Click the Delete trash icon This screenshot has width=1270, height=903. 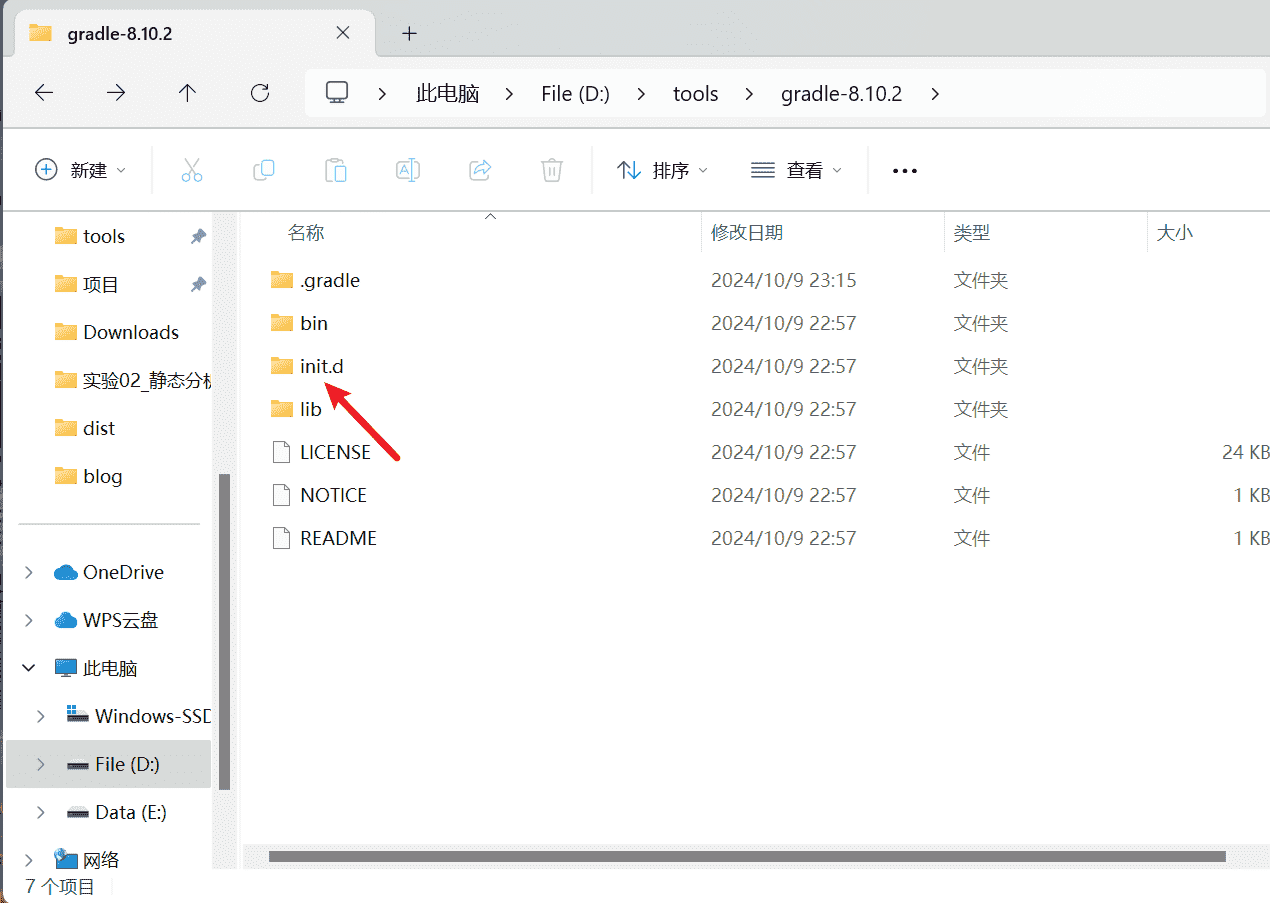coord(552,170)
